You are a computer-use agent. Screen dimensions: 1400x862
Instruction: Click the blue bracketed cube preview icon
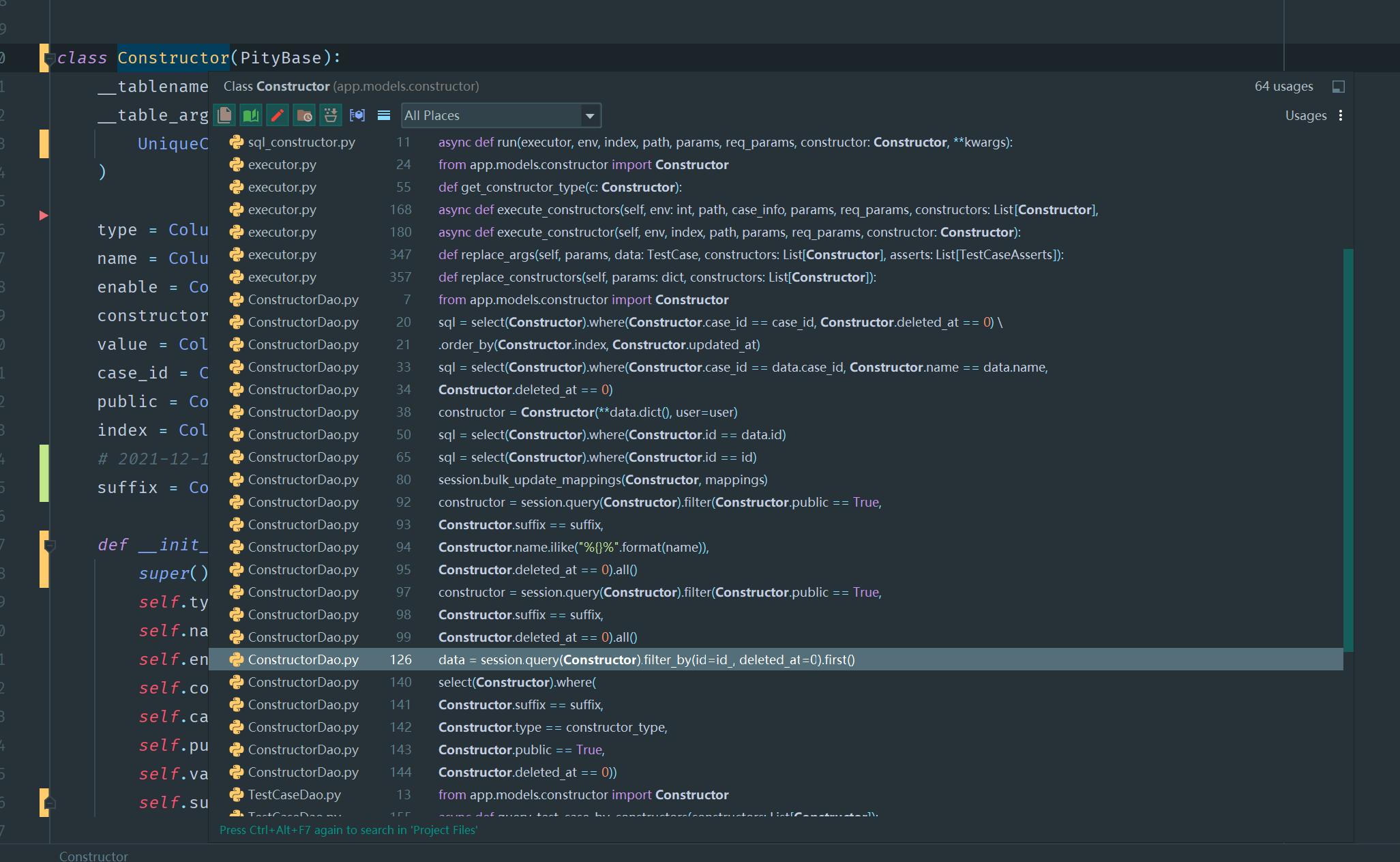357,115
